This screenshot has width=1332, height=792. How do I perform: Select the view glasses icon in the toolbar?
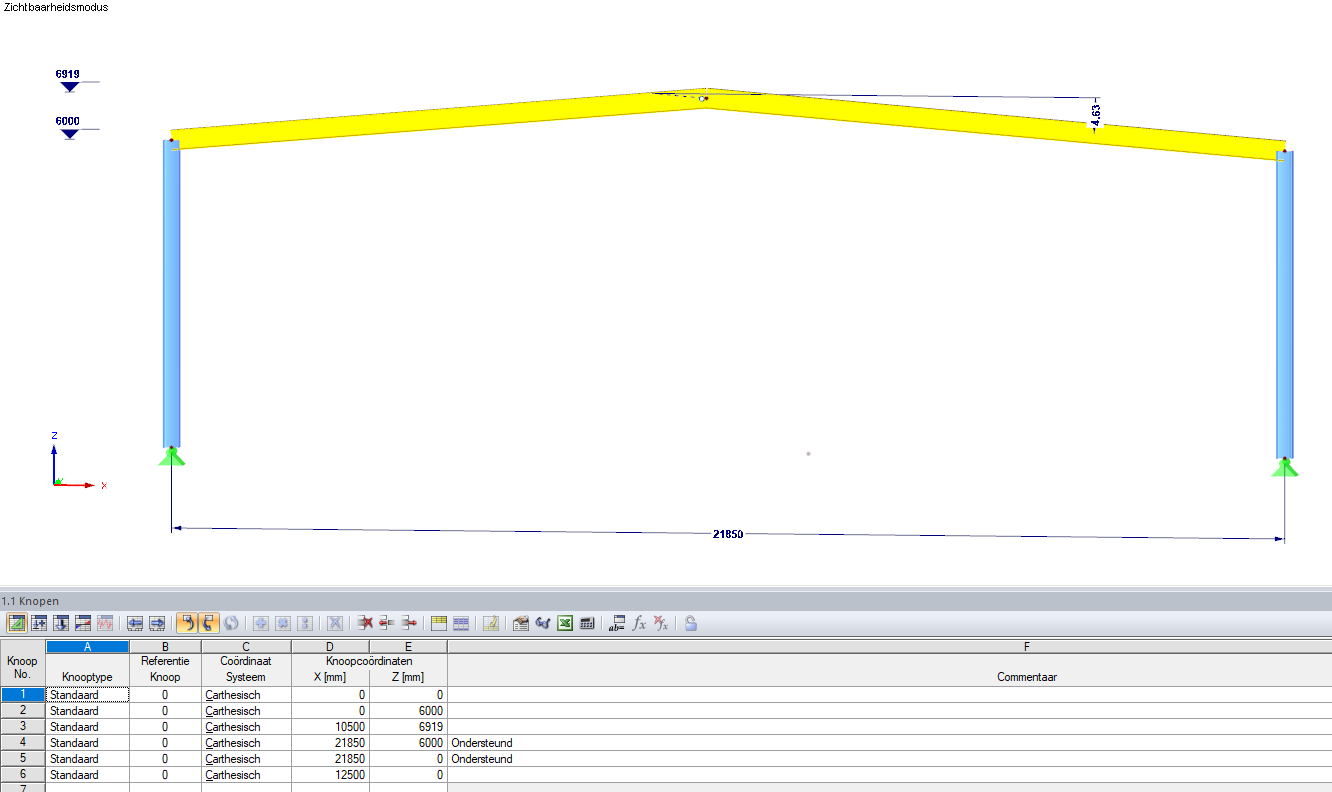[541, 622]
